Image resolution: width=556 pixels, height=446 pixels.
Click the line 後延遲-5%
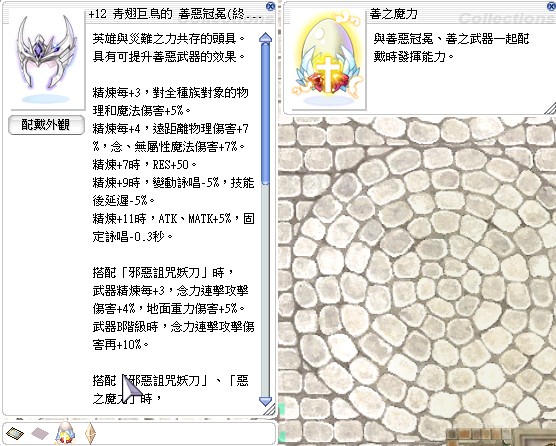pyautogui.click(x=124, y=201)
